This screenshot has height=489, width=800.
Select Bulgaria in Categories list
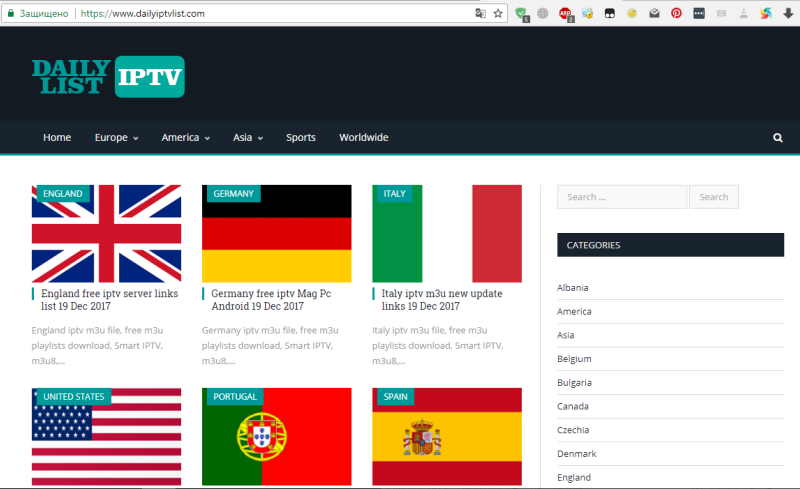(574, 383)
